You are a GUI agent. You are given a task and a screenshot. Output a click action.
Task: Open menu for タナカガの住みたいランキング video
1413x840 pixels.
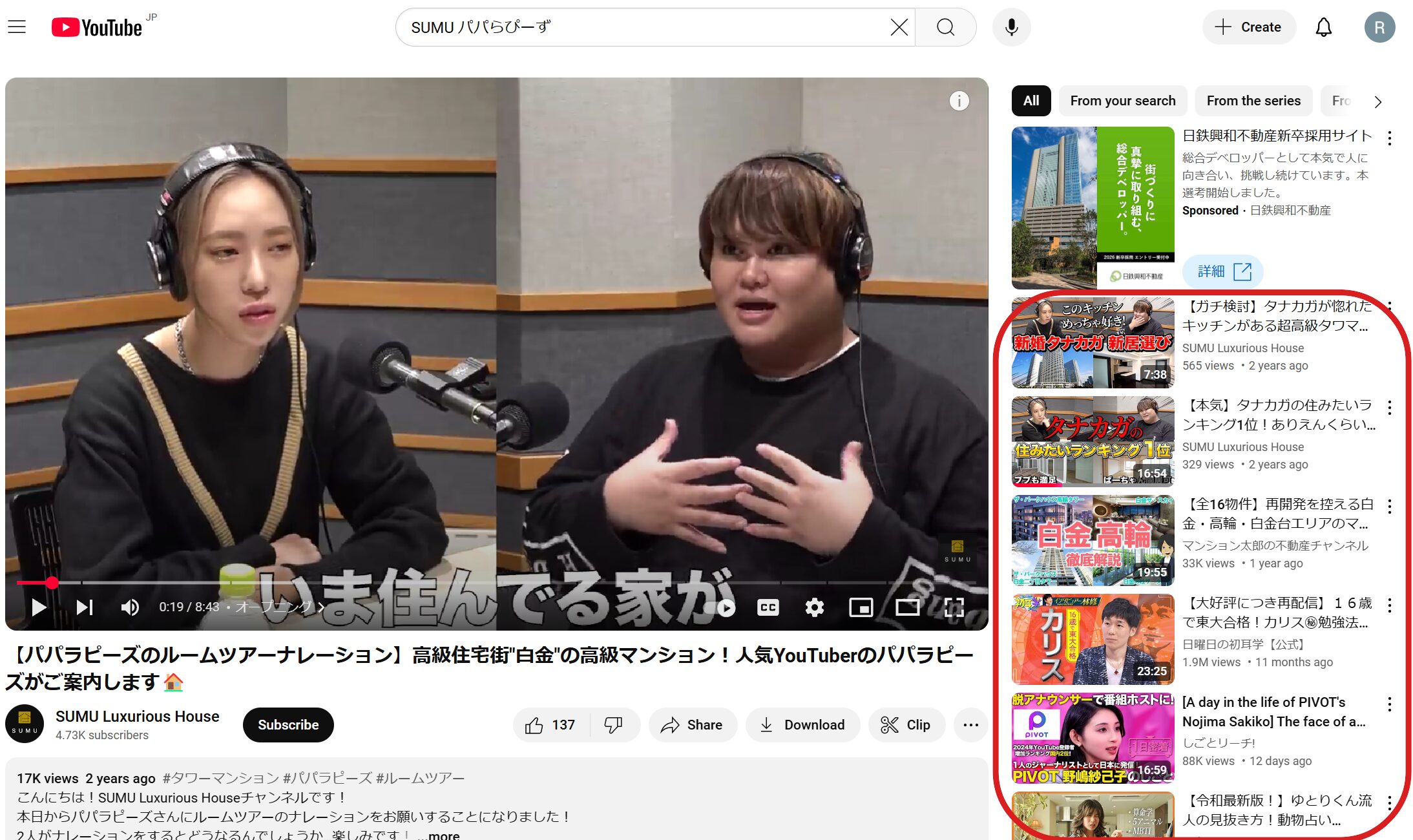(1389, 407)
